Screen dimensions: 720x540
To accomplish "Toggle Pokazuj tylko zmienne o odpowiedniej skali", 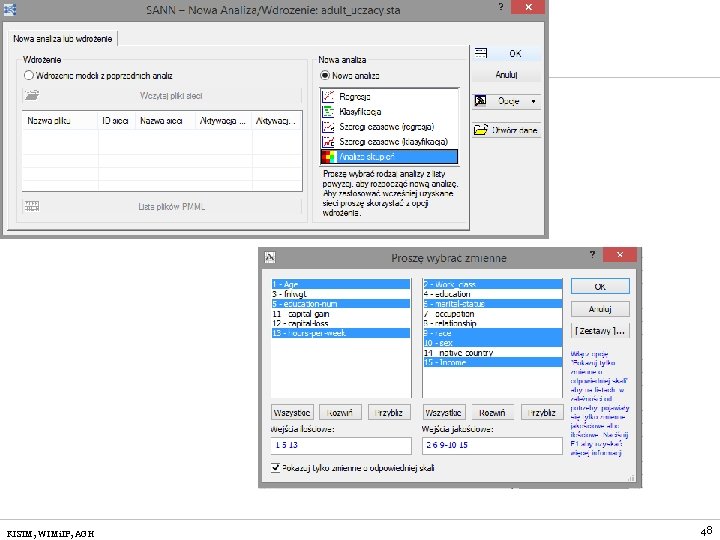I will (275, 468).
